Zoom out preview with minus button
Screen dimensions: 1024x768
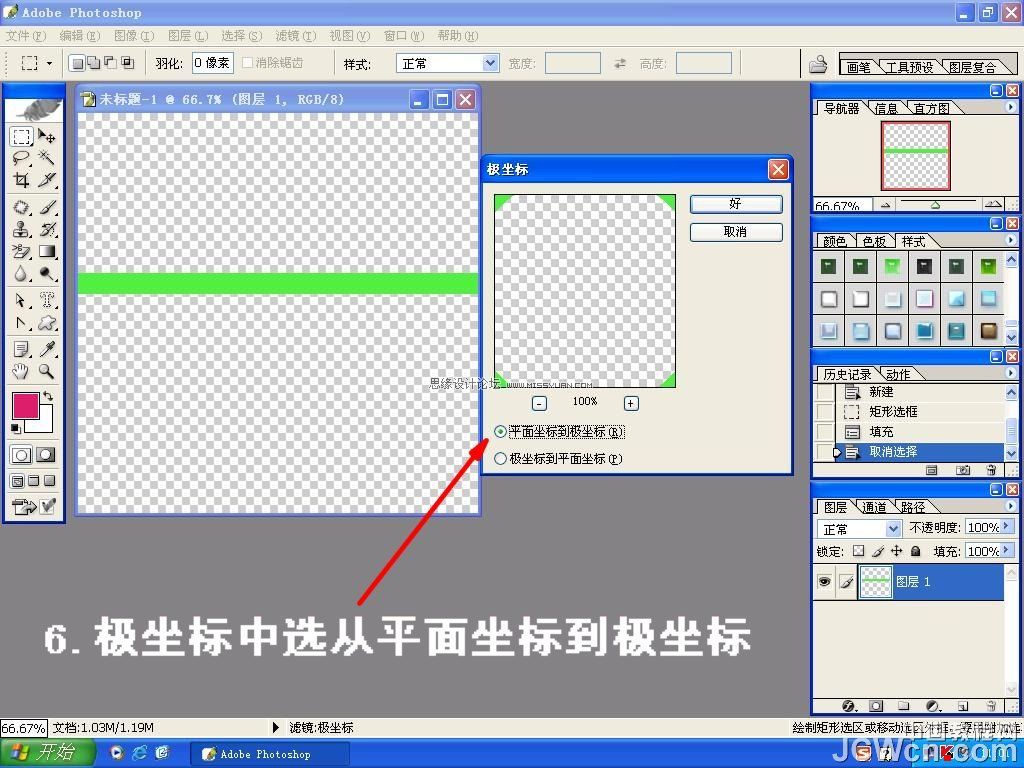click(539, 403)
